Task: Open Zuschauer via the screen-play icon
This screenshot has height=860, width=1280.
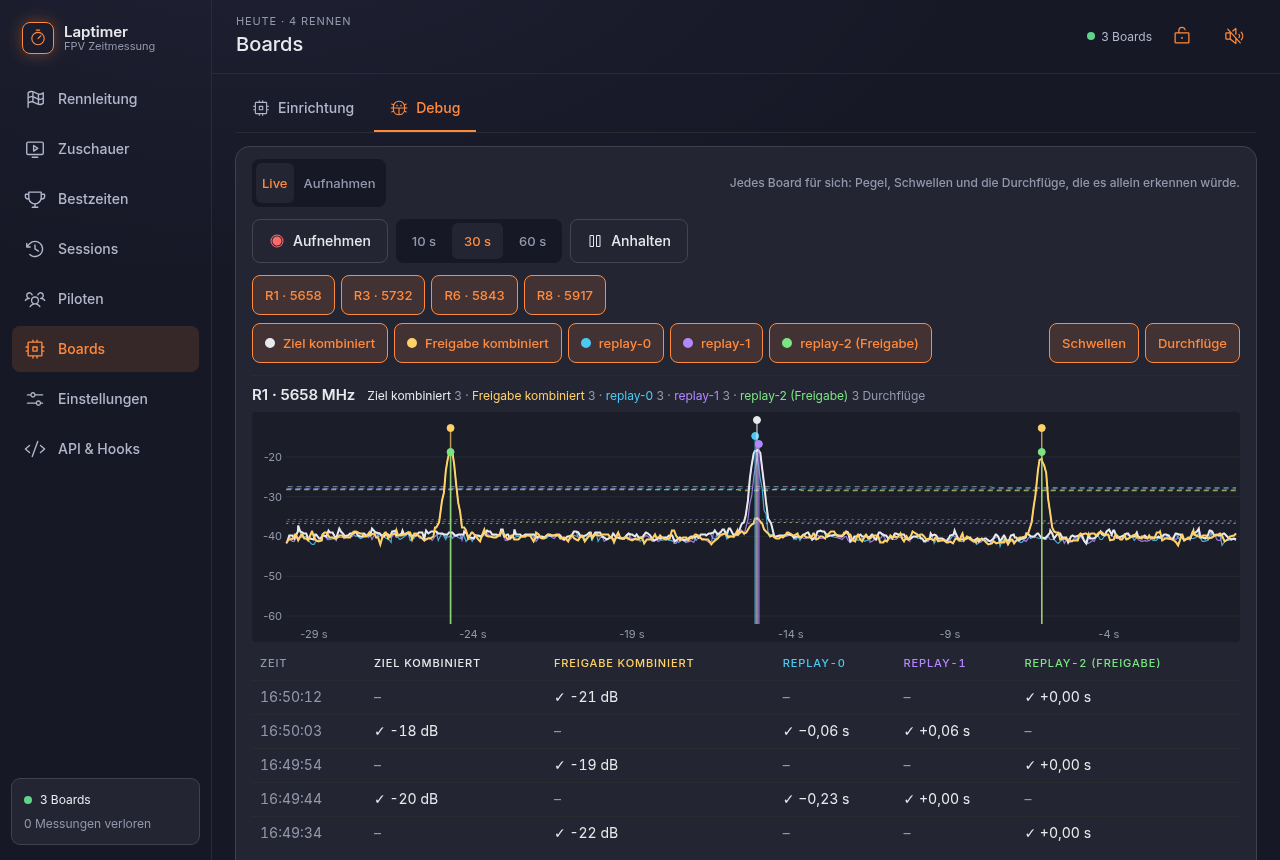Action: coord(35,149)
